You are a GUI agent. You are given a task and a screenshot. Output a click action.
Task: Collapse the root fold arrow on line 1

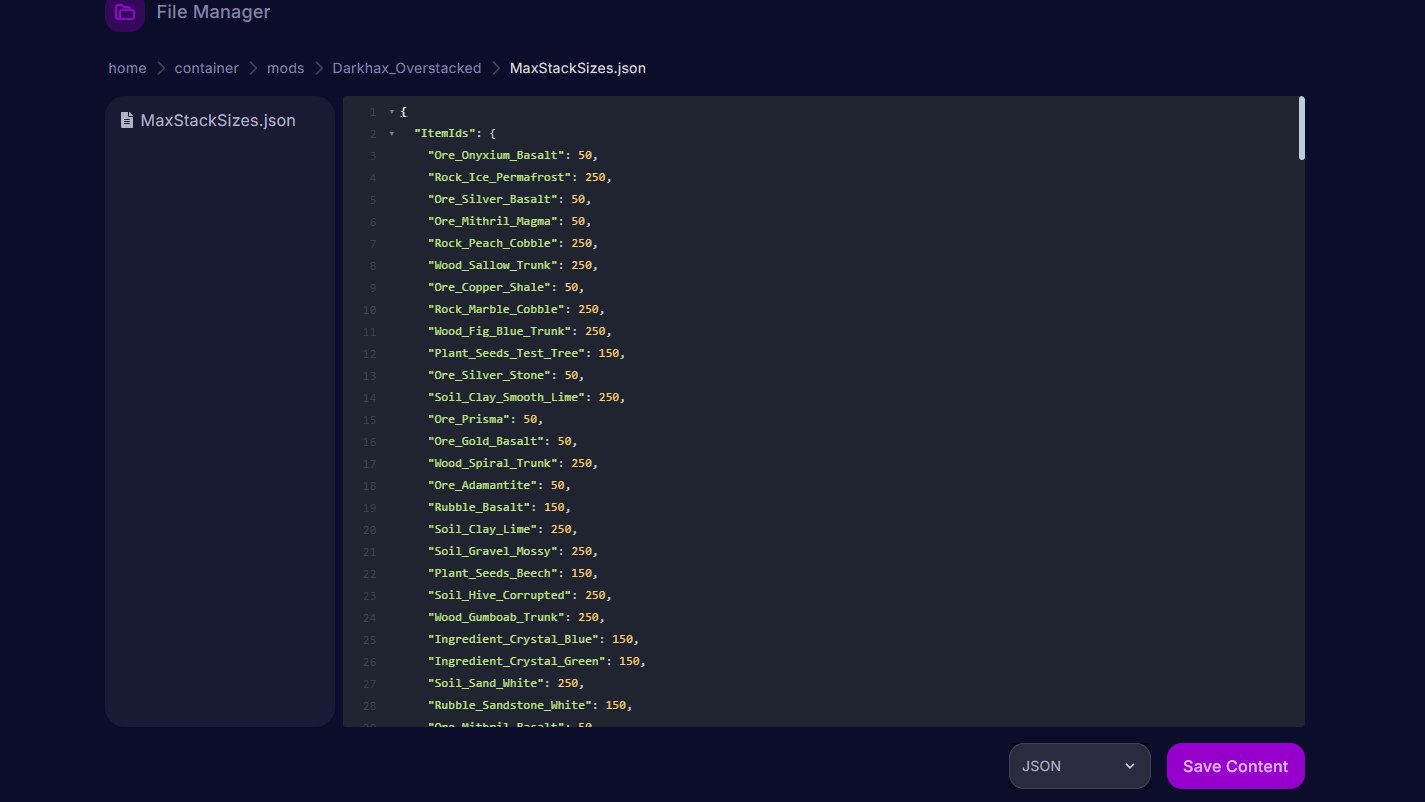point(390,111)
